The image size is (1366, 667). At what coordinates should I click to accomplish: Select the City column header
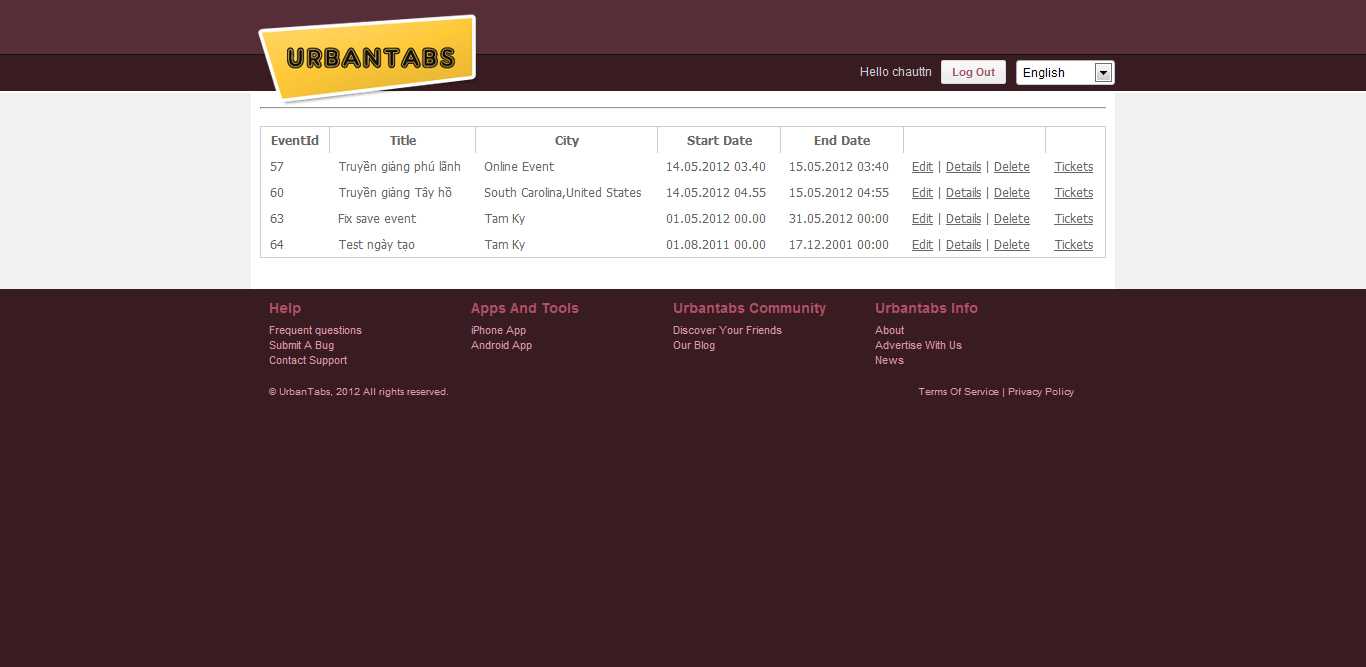567,141
